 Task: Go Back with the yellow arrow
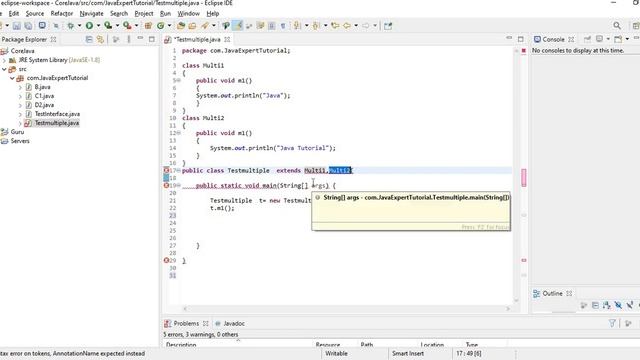click(347, 26)
